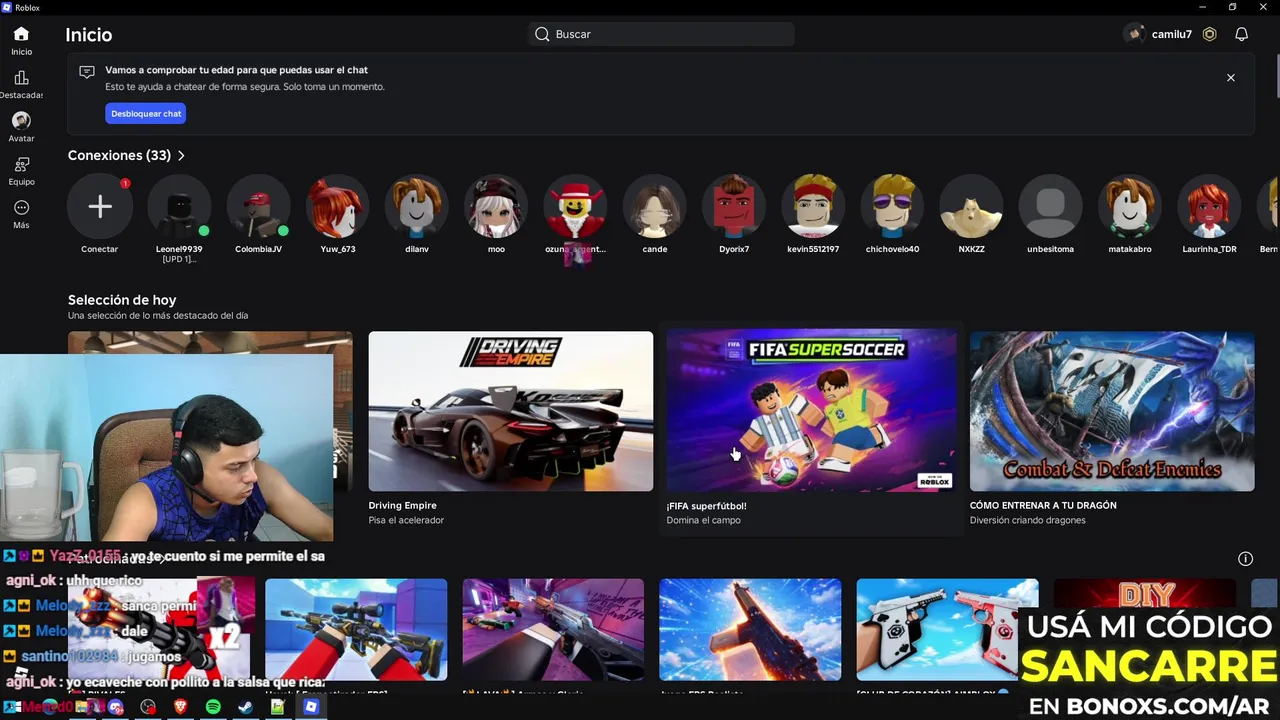Open Steam from the taskbar
1280x720 pixels.
[245, 707]
